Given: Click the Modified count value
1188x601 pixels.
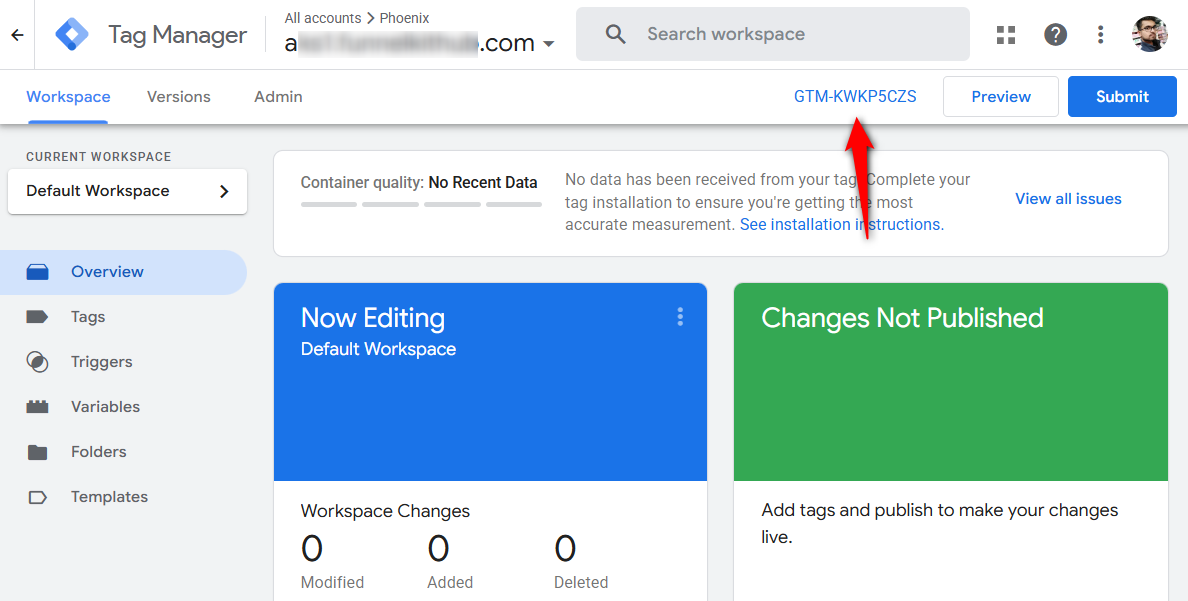Looking at the screenshot, I should tap(312, 549).
